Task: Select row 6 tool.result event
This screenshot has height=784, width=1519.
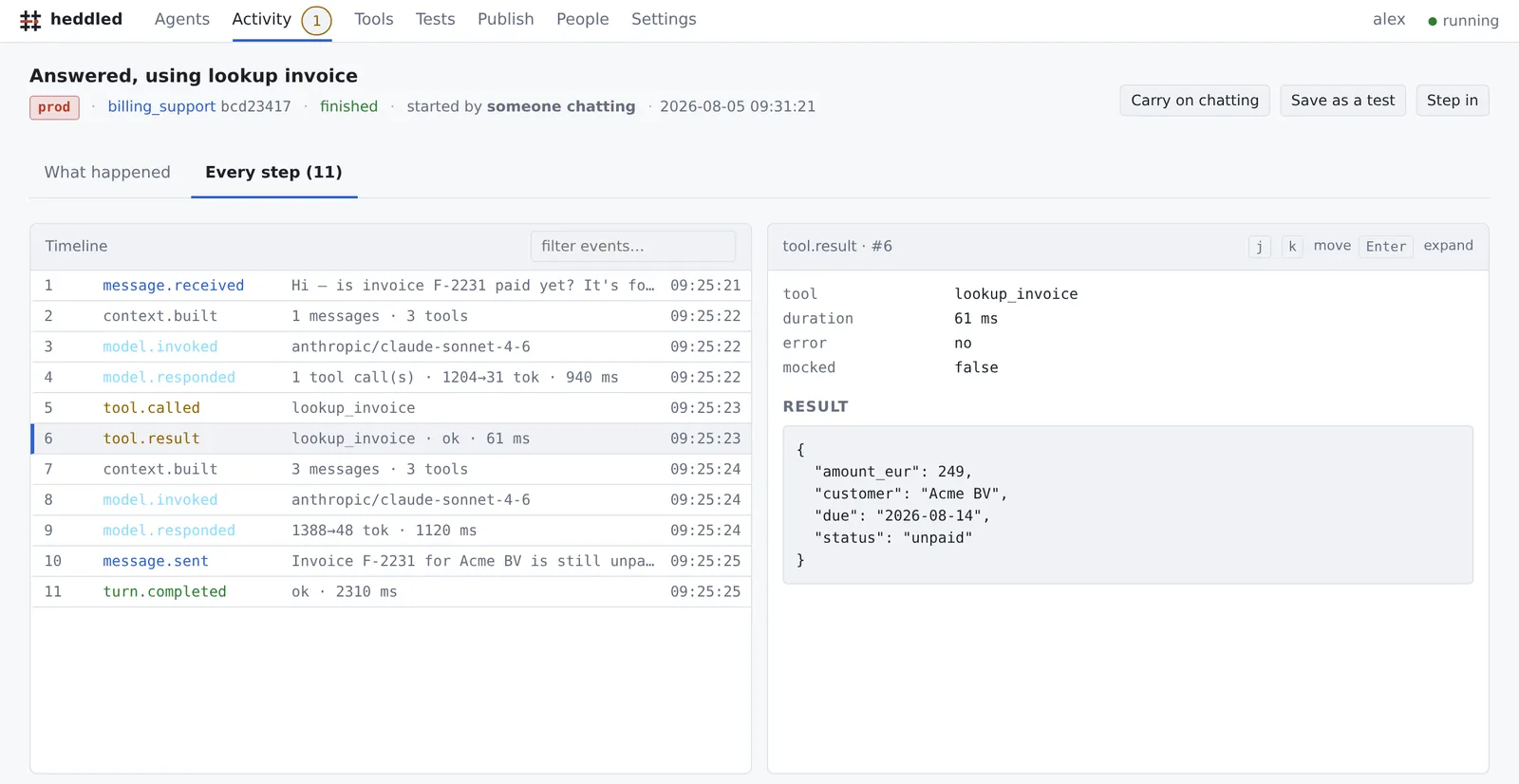Action: point(391,439)
